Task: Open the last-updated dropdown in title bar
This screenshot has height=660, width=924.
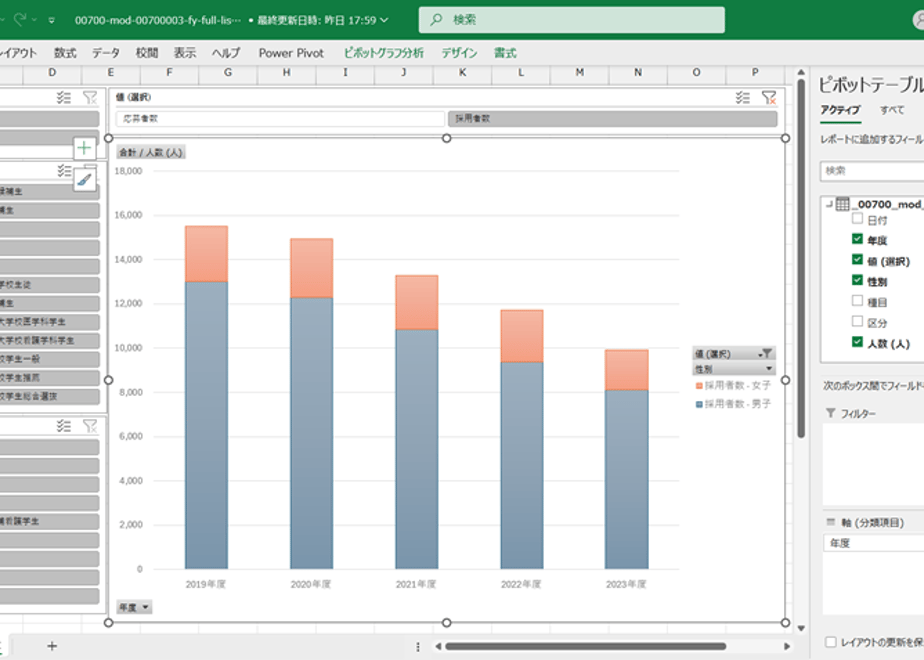Action: pos(384,20)
